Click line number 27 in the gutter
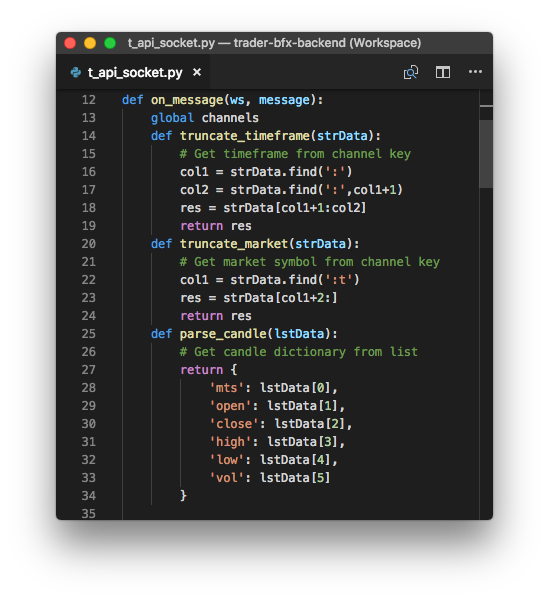549x600 pixels. (88, 370)
